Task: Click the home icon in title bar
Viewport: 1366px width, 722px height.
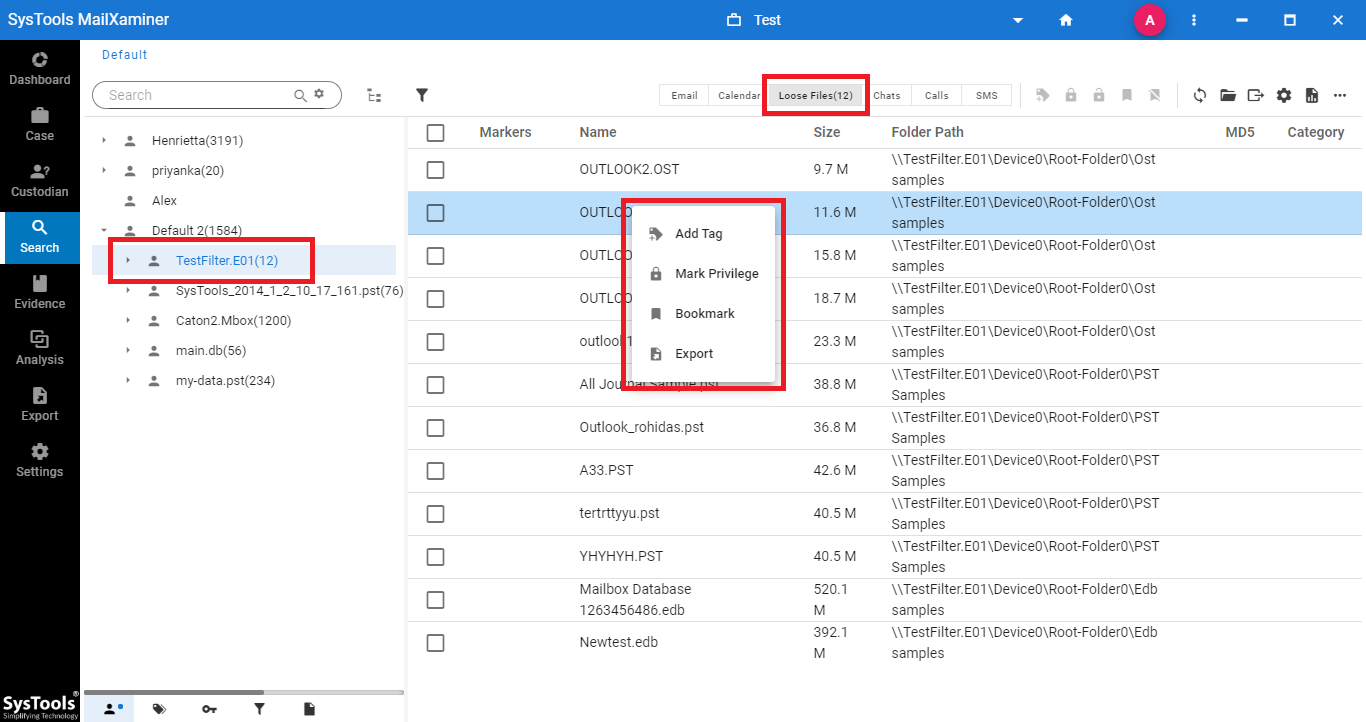Action: tap(1066, 20)
